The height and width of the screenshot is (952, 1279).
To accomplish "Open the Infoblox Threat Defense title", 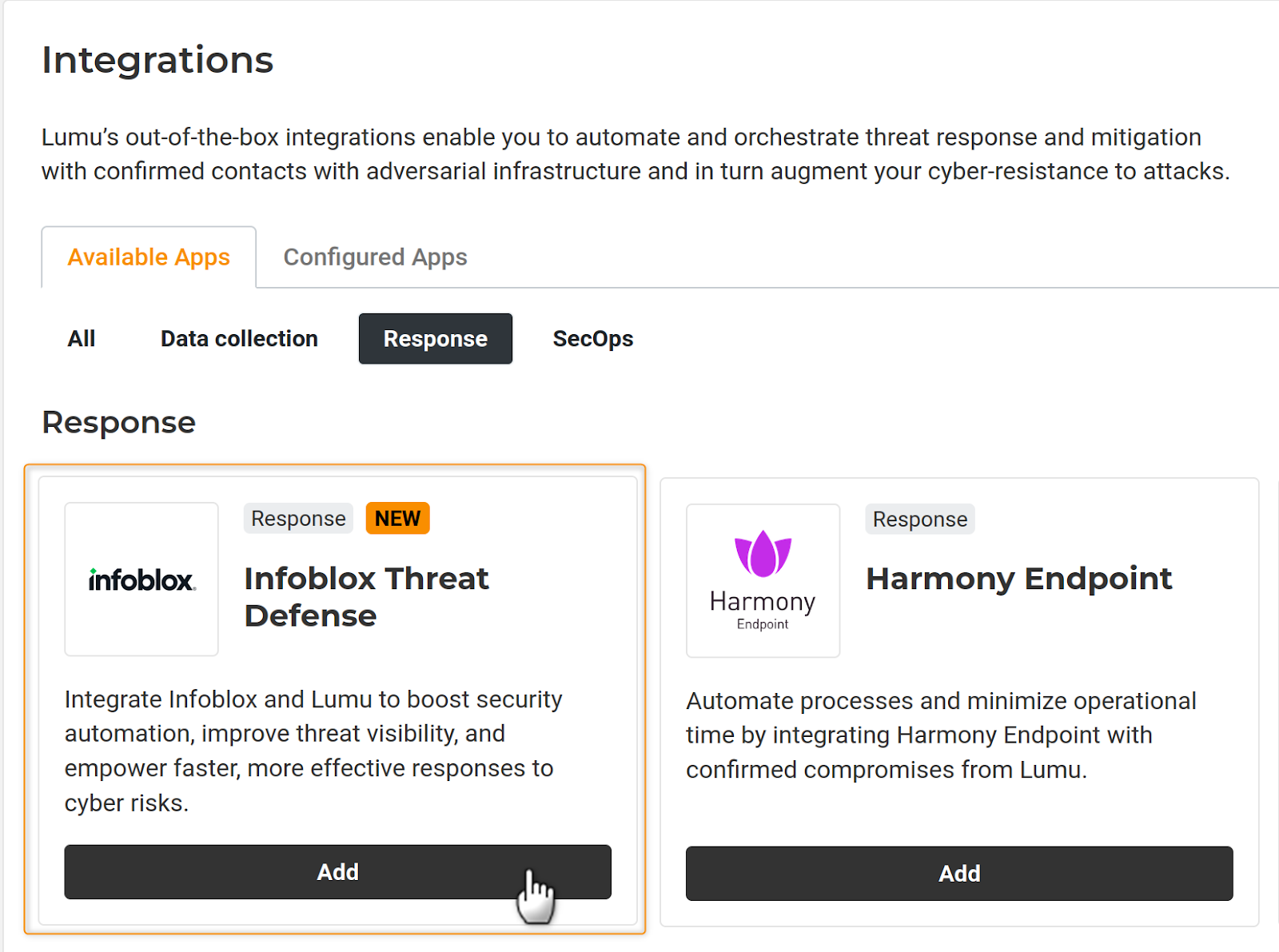I will pyautogui.click(x=366, y=597).
